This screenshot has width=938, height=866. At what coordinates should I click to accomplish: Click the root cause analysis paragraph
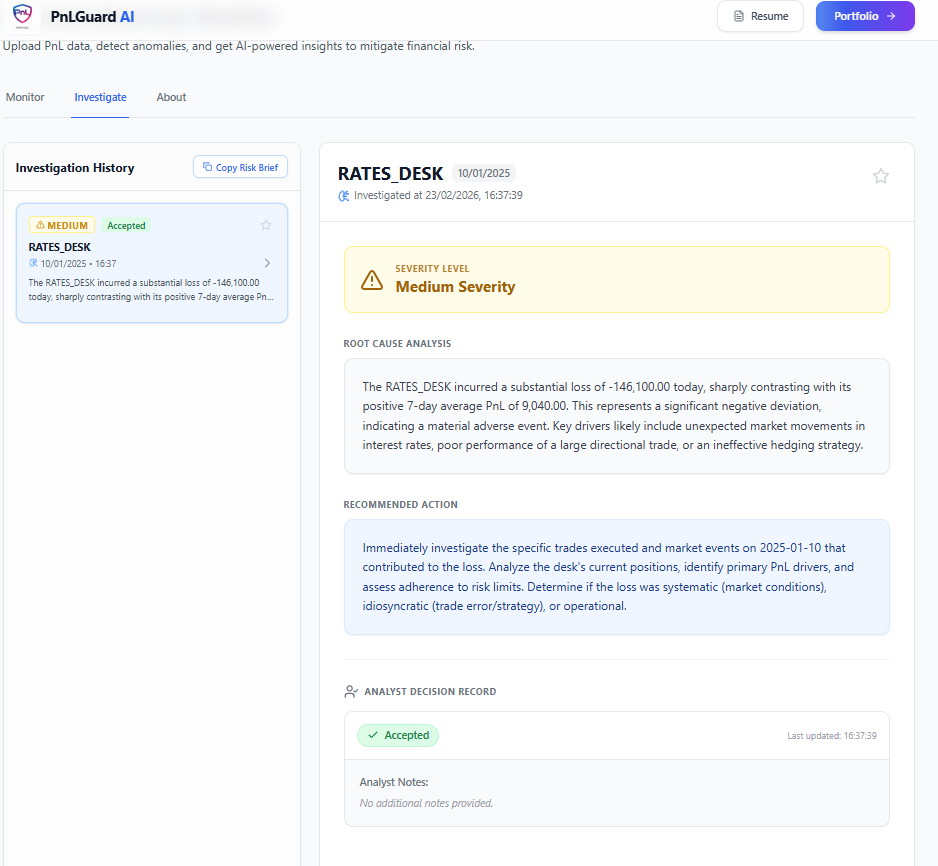pos(616,416)
